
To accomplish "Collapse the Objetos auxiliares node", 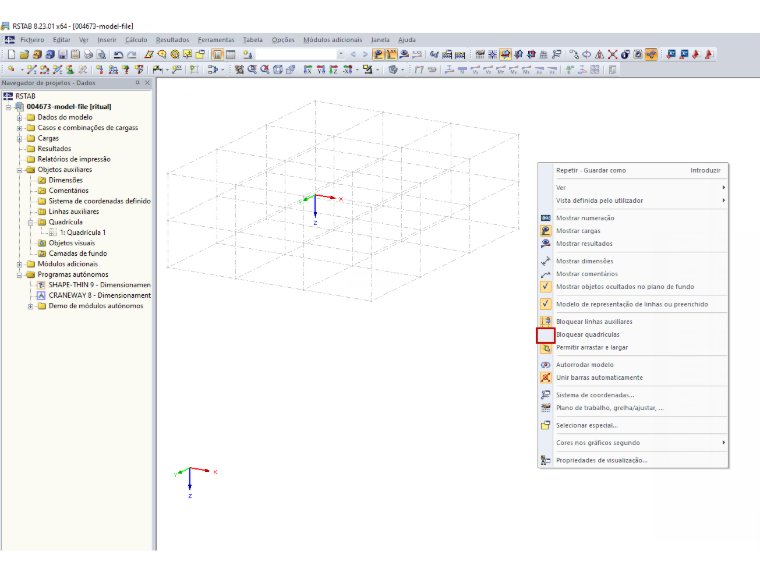I will (x=19, y=170).
